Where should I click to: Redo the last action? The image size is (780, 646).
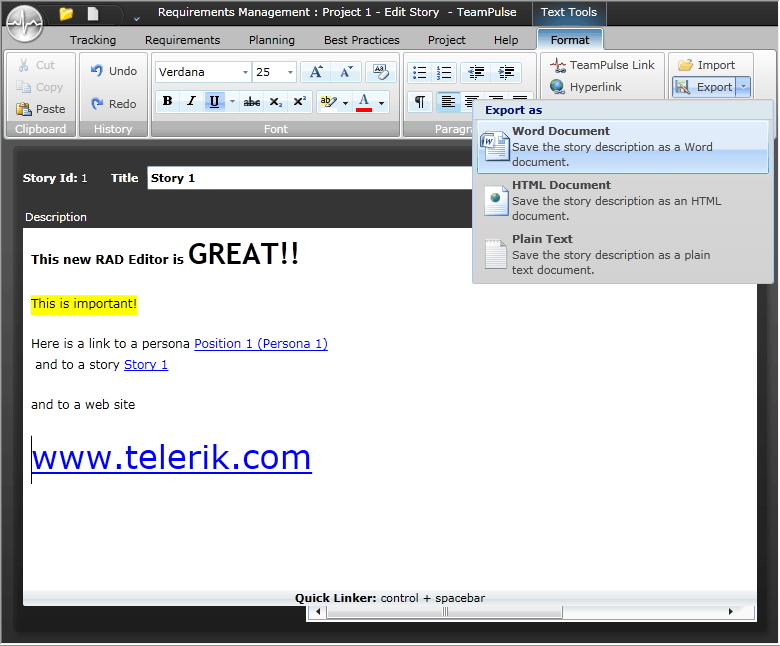114,104
